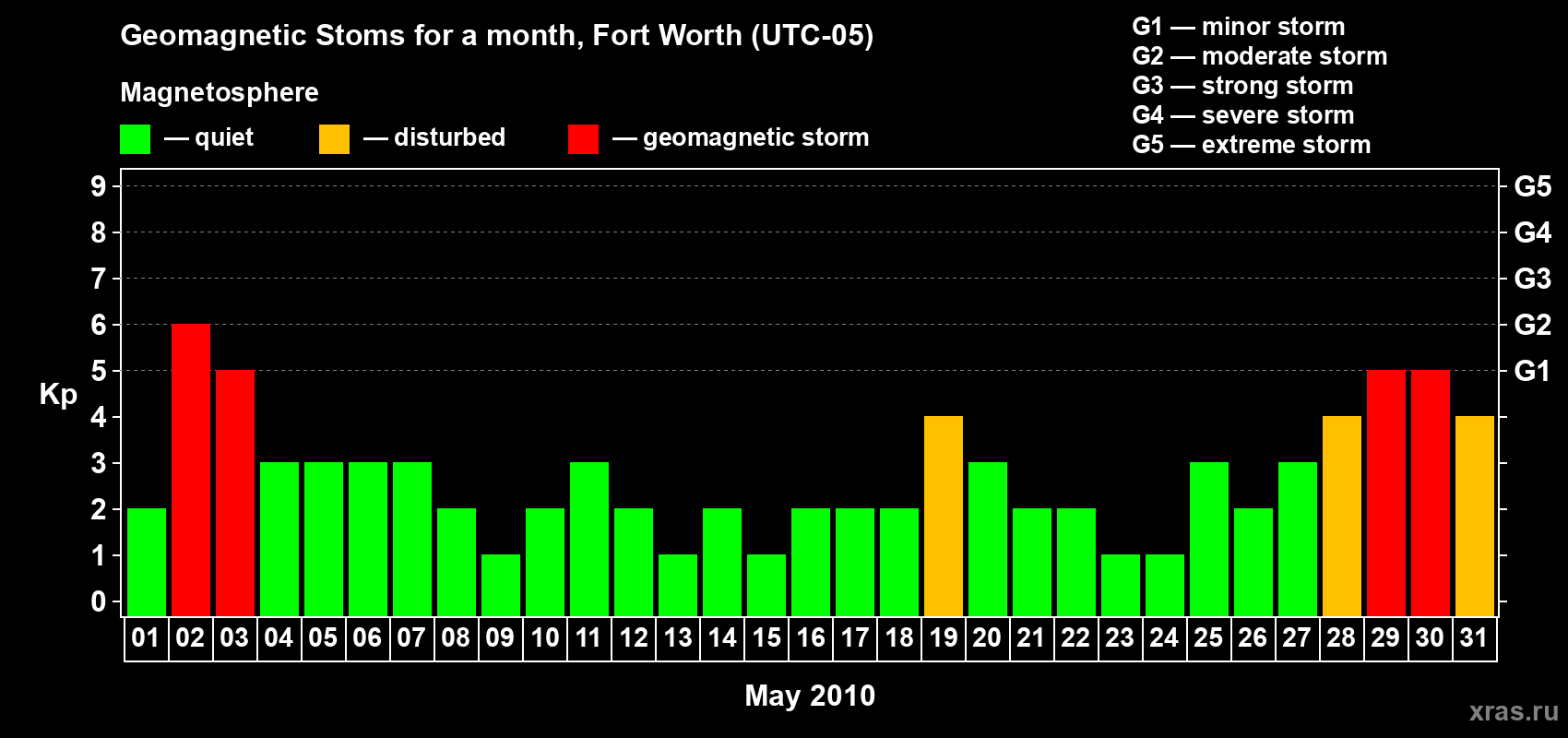Click the 'G5' right axis label
Screen dimensions: 1568x738
tap(1532, 186)
